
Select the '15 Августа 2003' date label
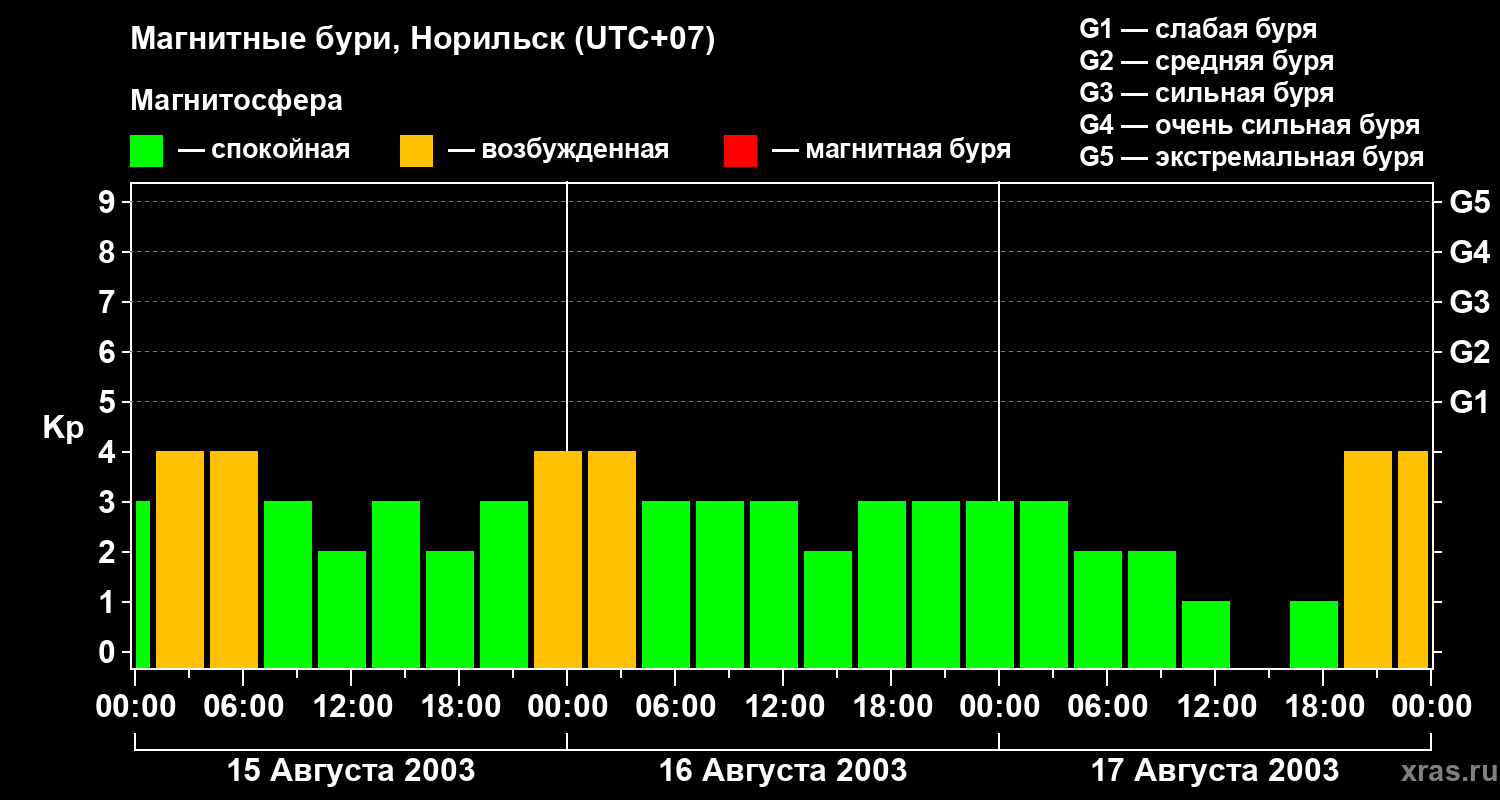(351, 771)
